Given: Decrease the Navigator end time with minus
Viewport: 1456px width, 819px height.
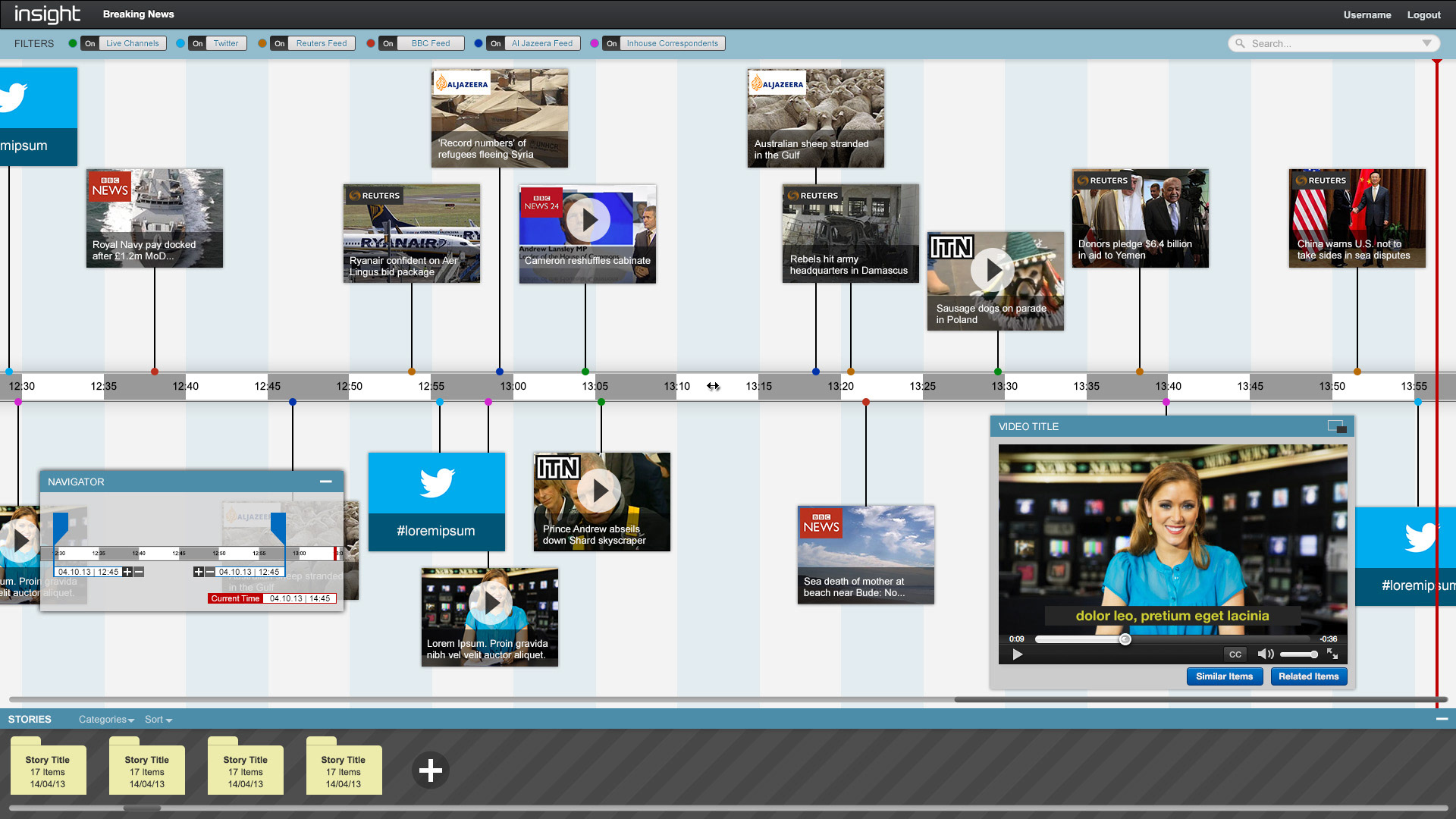Looking at the screenshot, I should [210, 572].
